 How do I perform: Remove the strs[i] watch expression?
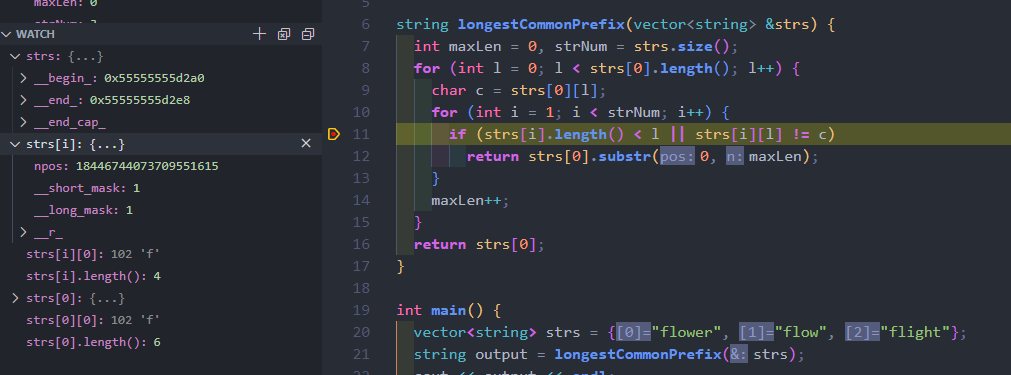pyautogui.click(x=306, y=144)
